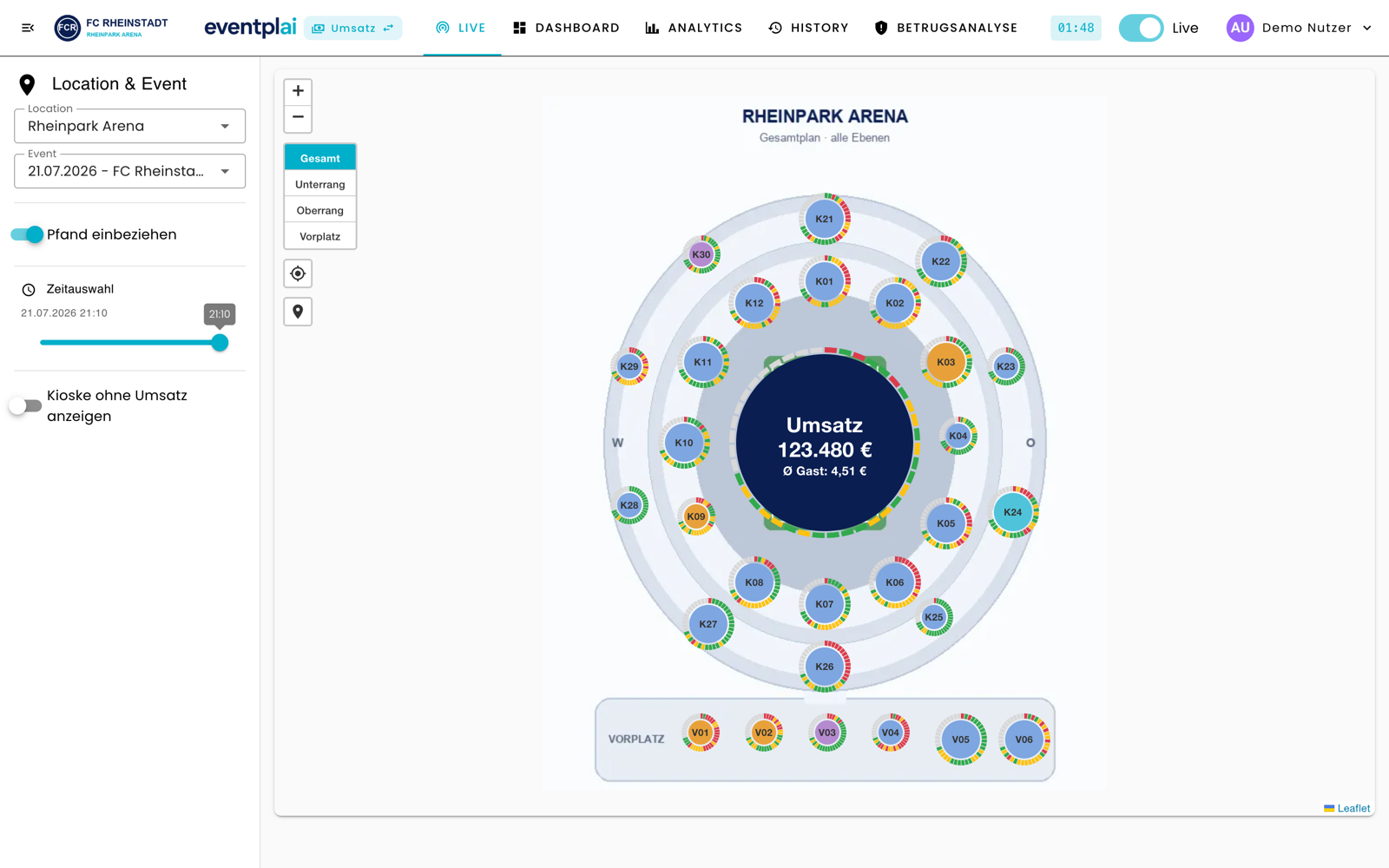Select kiosk K06 on the map

pos(895,582)
